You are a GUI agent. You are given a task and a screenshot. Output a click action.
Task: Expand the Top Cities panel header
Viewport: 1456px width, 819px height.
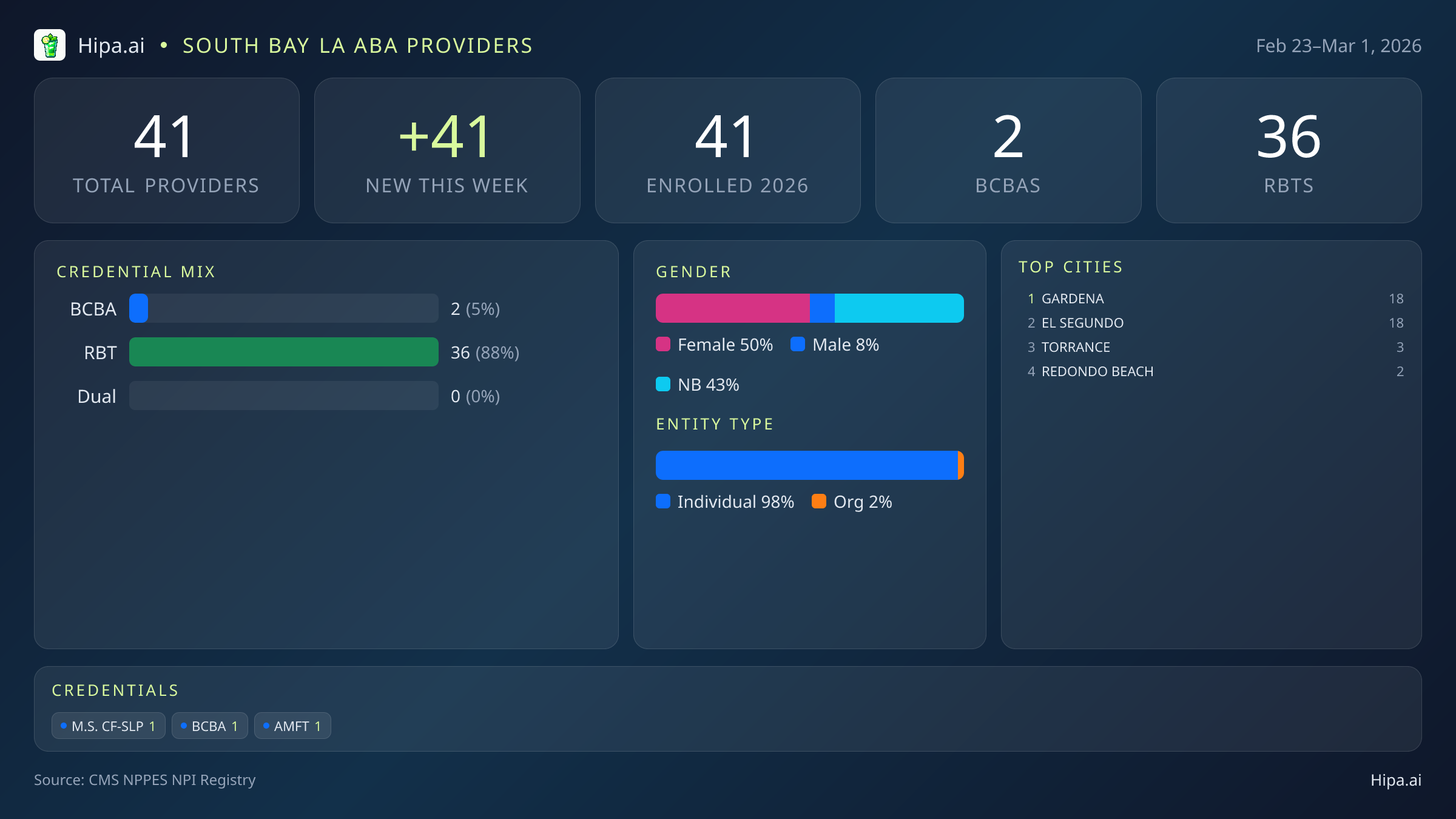pos(1071,266)
